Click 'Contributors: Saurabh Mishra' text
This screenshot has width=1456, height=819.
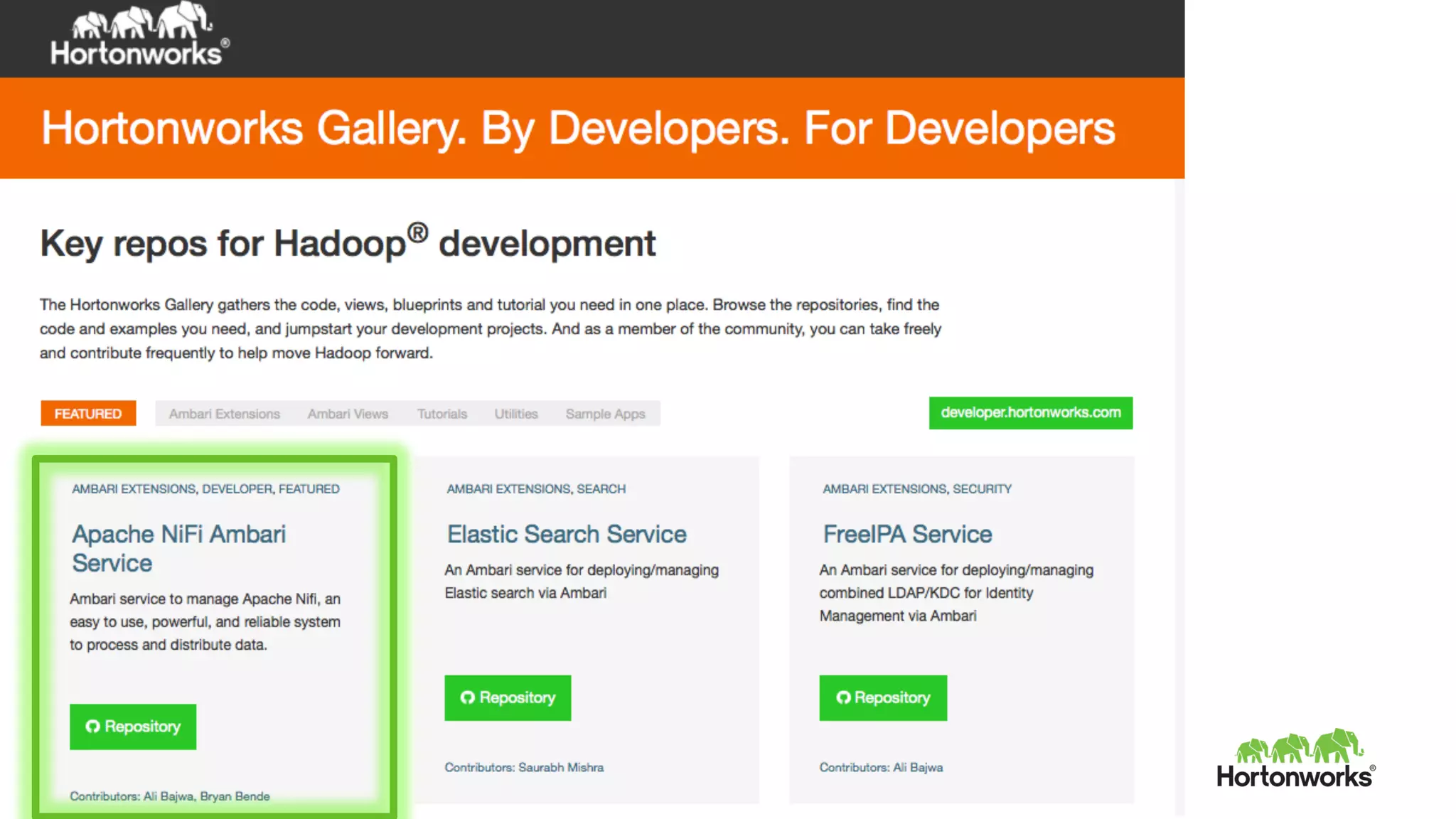[x=524, y=768]
